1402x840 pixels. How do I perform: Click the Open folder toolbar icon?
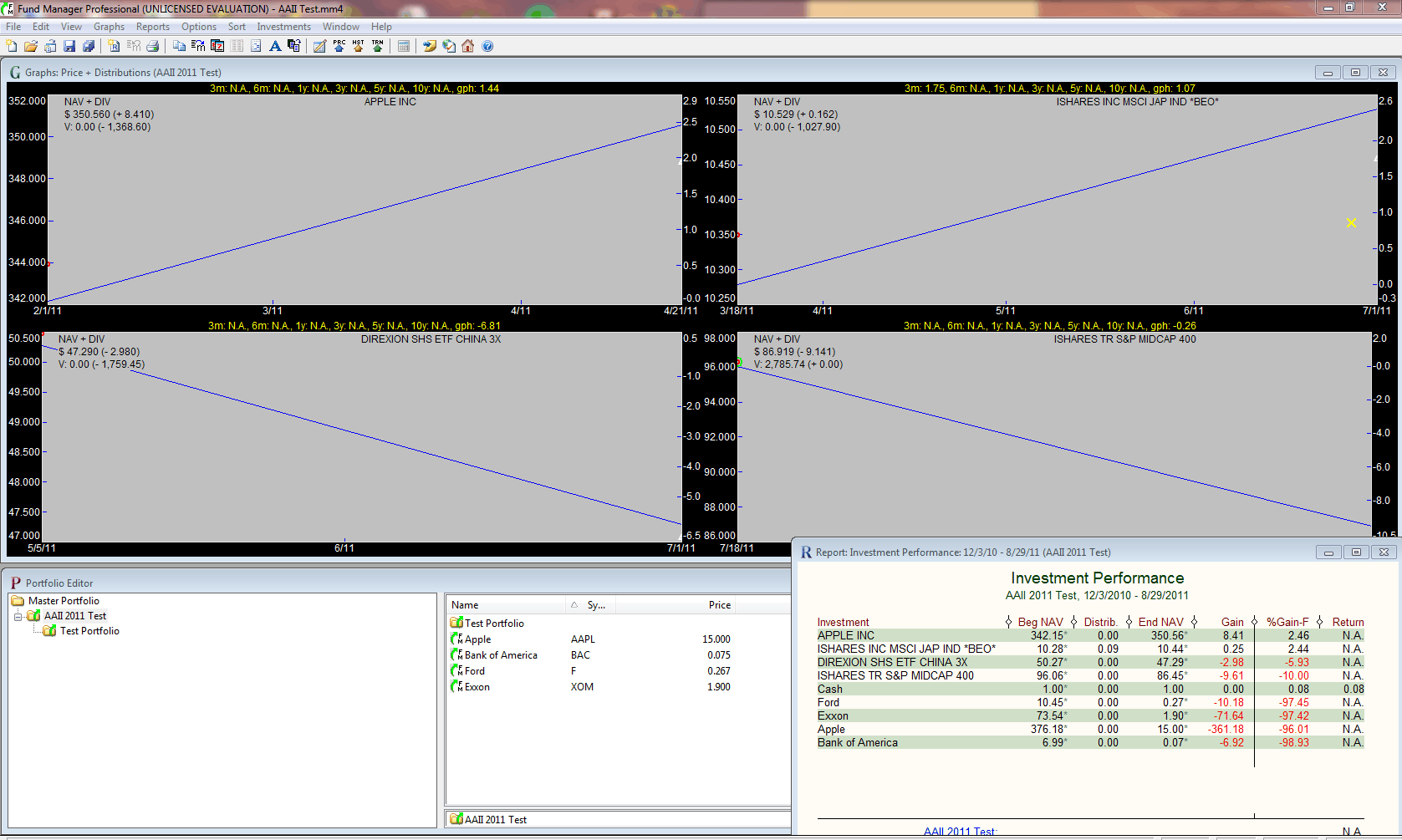point(31,46)
